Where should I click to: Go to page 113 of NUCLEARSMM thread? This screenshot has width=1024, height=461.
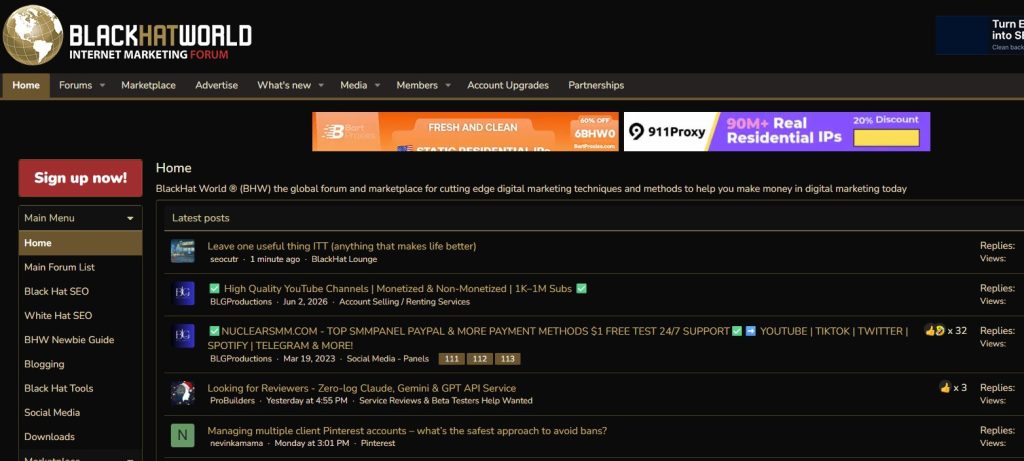(507, 359)
